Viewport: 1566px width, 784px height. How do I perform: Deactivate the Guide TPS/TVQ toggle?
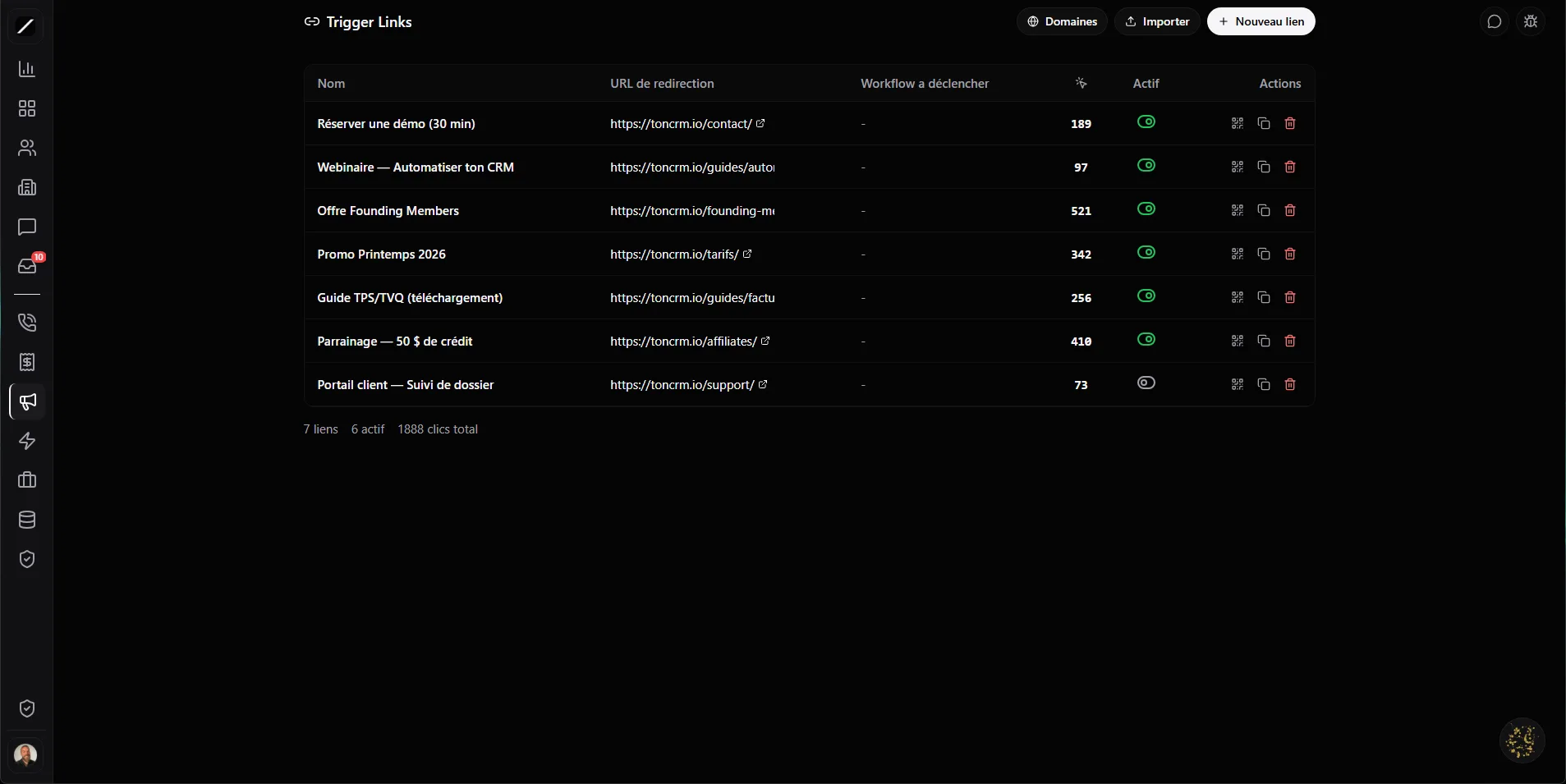point(1146,296)
